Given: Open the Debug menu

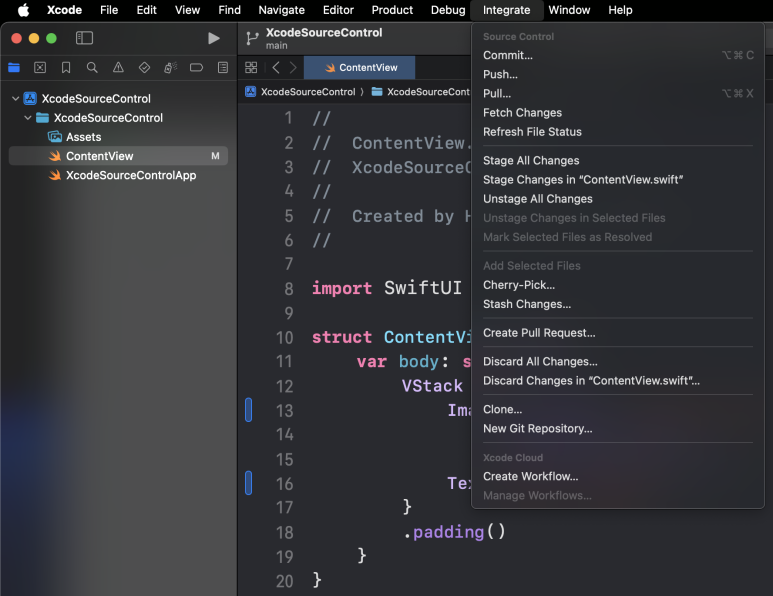Looking at the screenshot, I should pos(448,10).
